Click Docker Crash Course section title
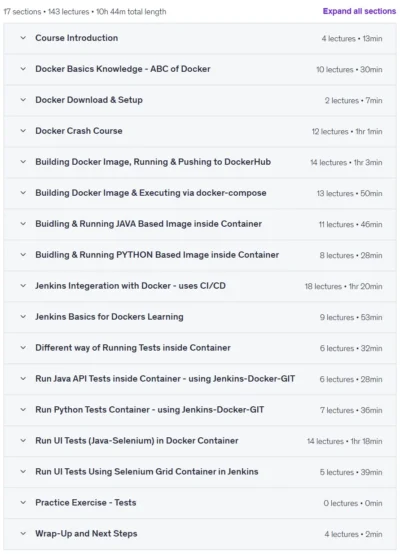 79,131
